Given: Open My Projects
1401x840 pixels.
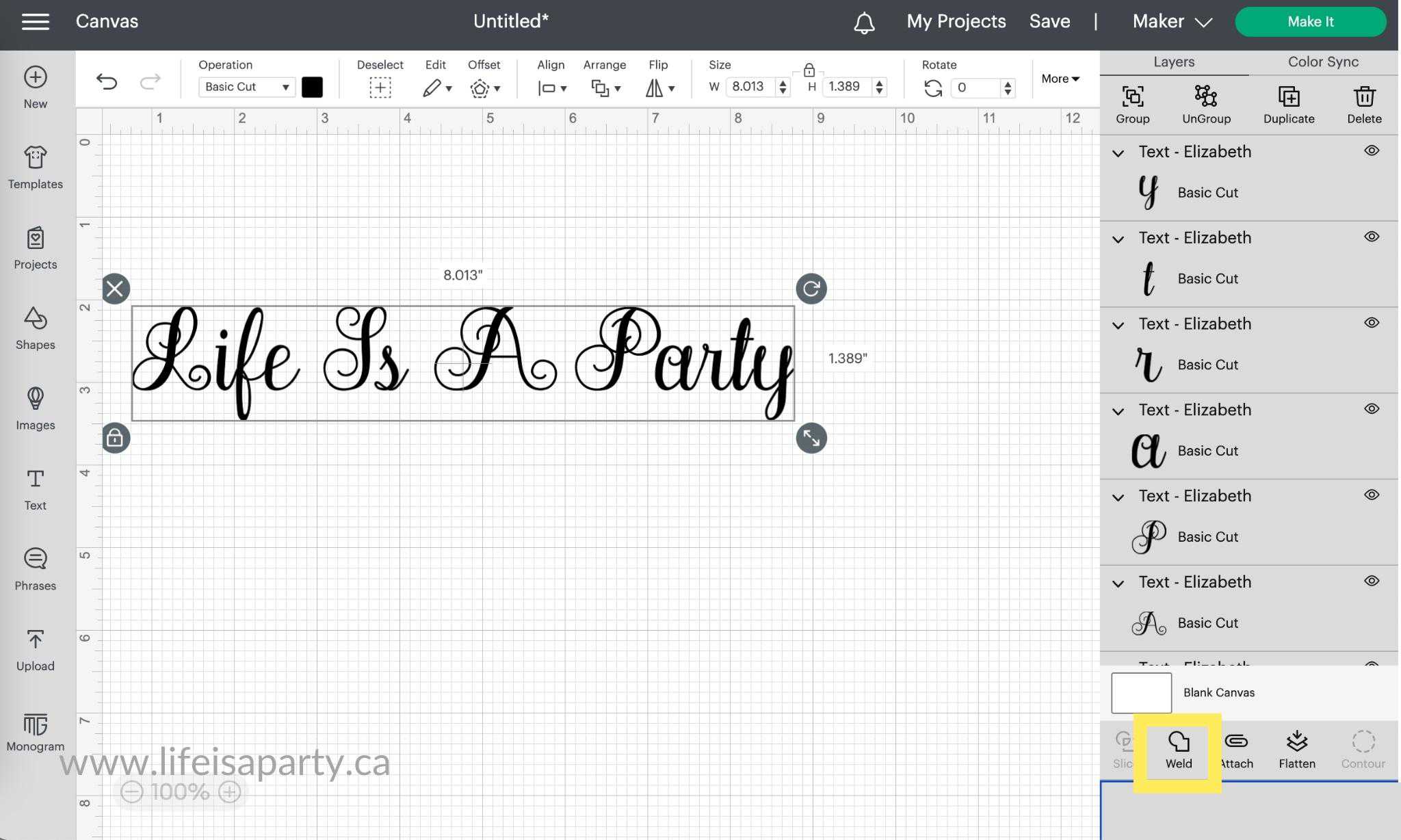Looking at the screenshot, I should tap(956, 22).
